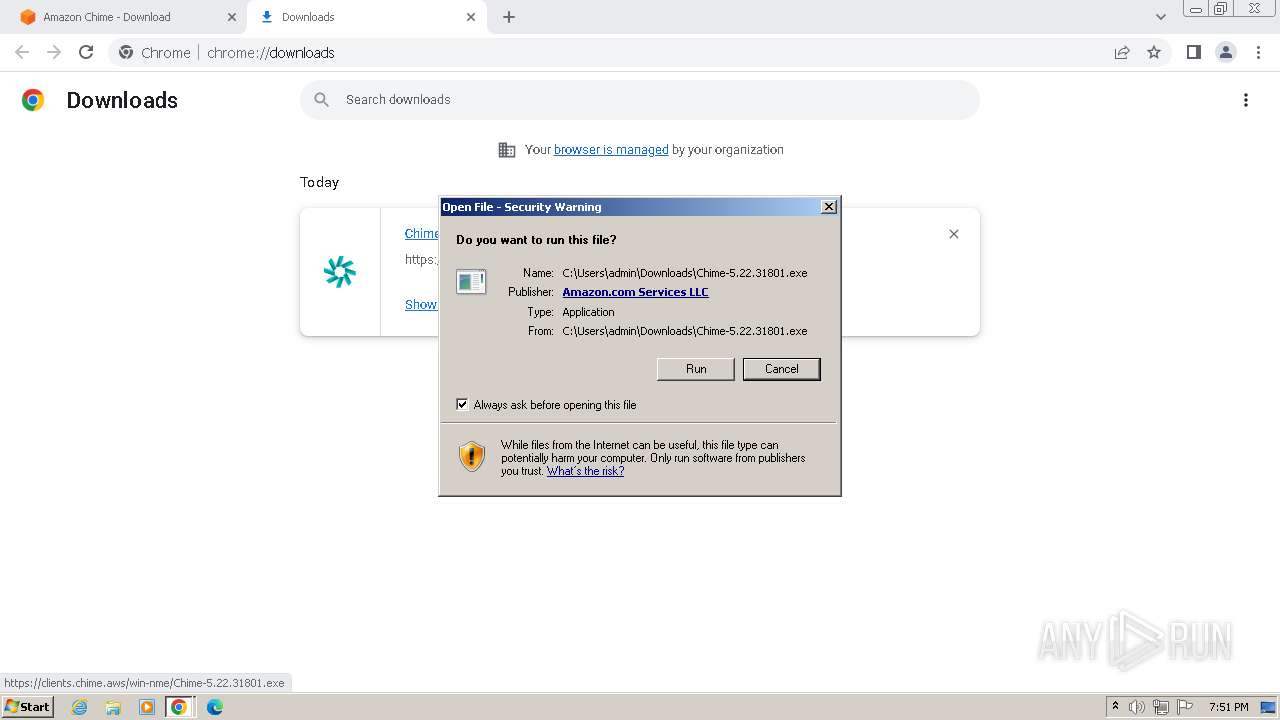Open the What's the risk? link

coord(585,471)
